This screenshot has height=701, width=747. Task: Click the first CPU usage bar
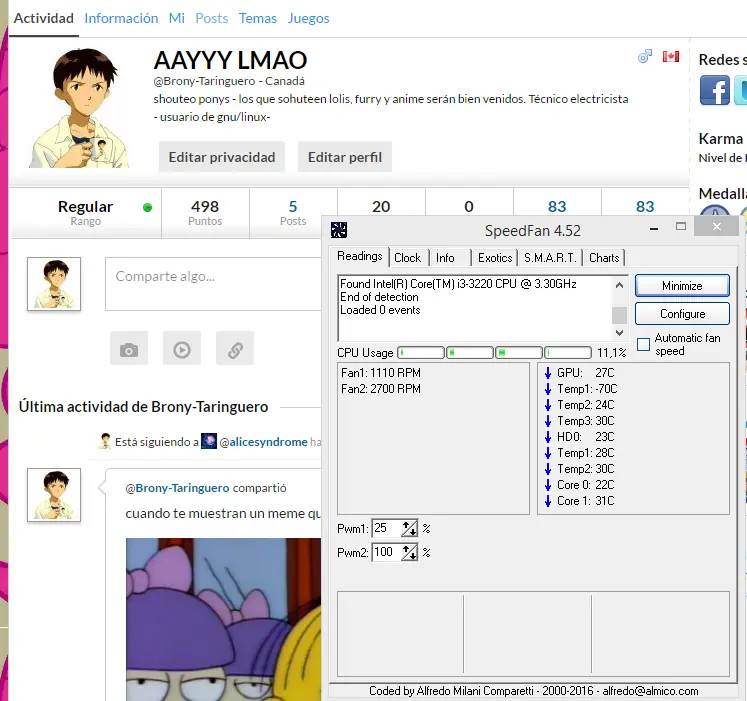click(421, 353)
